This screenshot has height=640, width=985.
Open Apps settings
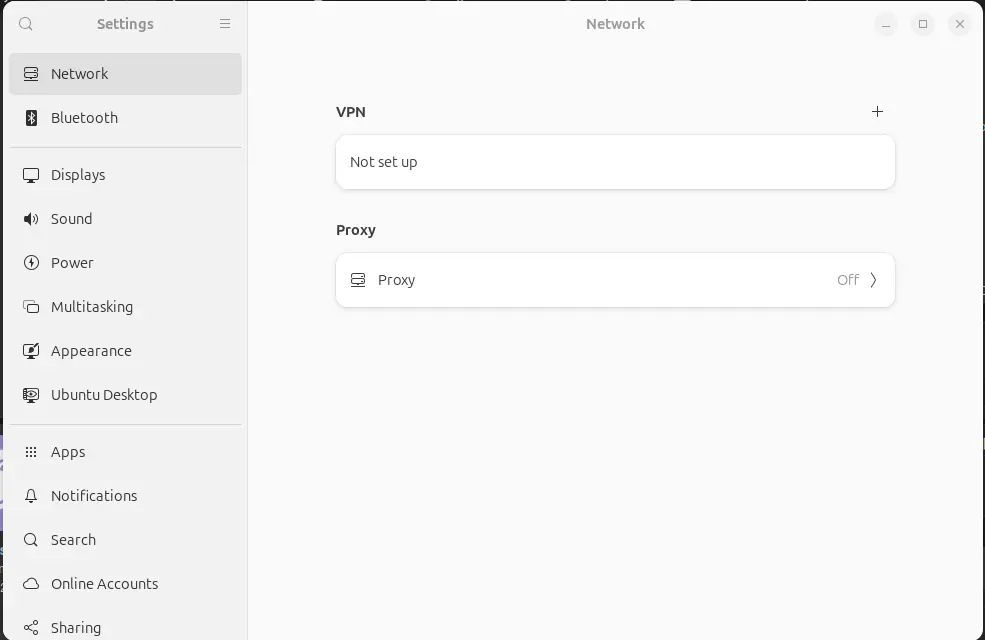pos(126,452)
